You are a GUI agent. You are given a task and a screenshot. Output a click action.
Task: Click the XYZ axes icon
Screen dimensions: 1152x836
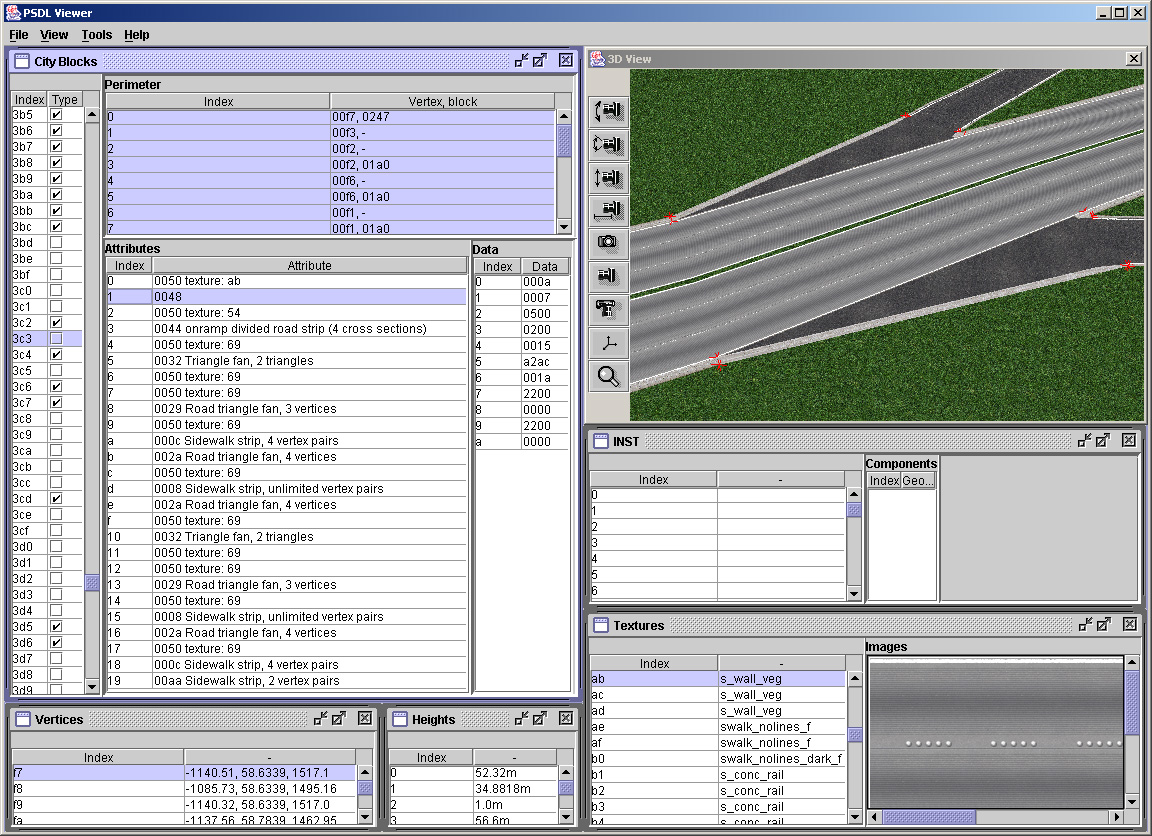click(608, 343)
